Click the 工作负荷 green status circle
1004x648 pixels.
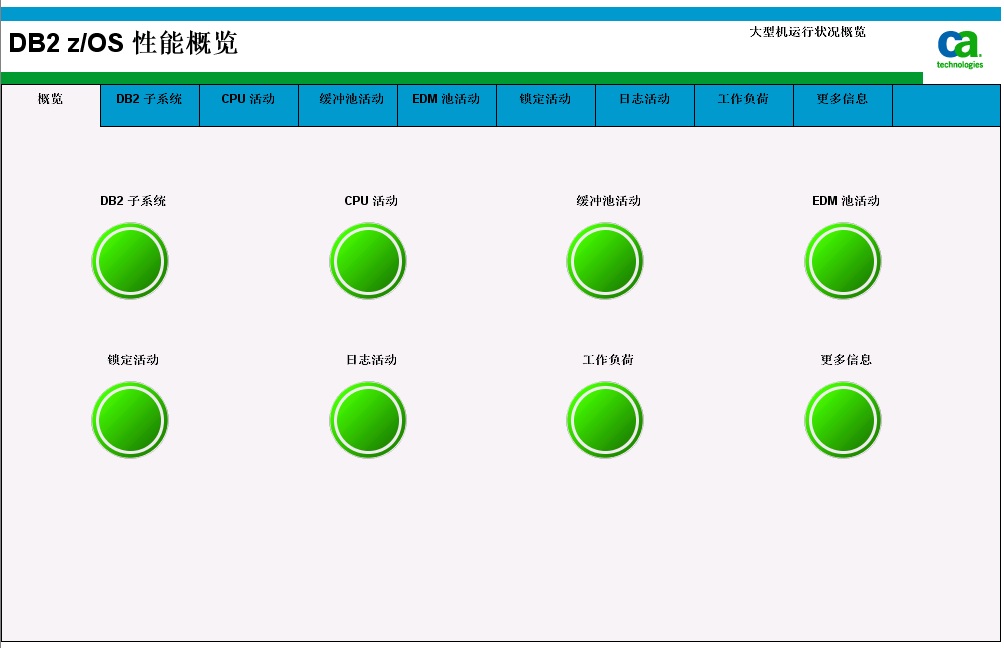tap(605, 419)
